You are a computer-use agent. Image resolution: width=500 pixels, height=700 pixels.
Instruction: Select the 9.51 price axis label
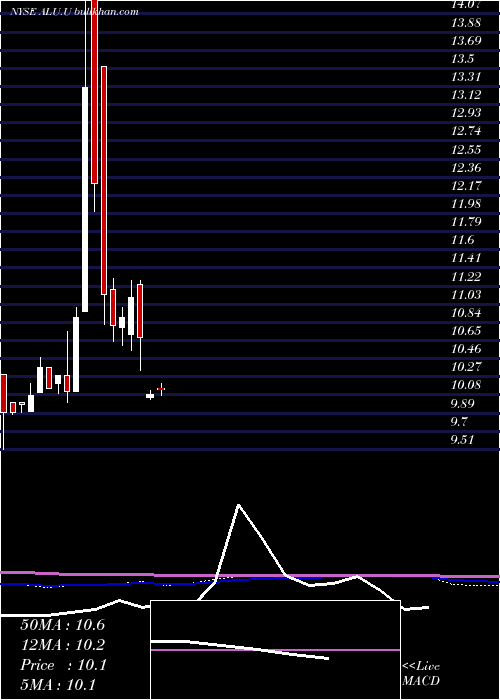tap(463, 440)
